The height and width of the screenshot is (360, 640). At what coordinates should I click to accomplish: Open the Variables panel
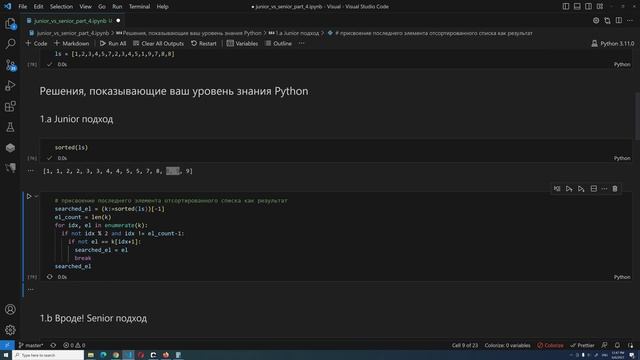click(x=242, y=43)
